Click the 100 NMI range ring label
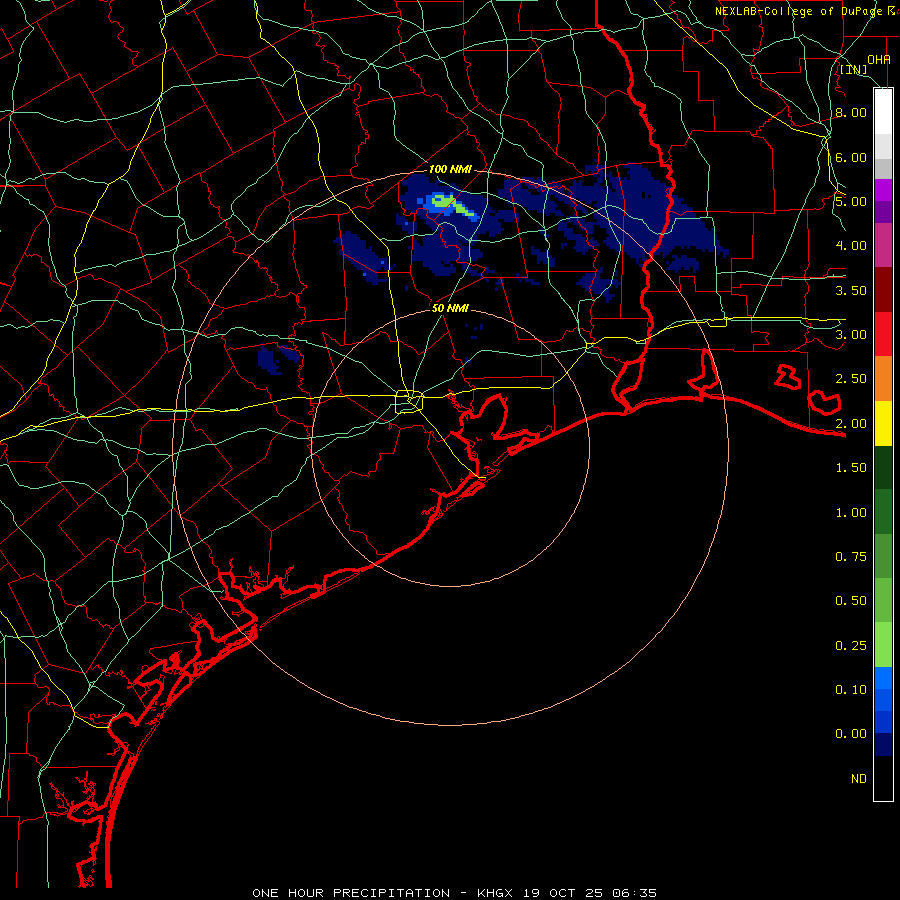The width and height of the screenshot is (900, 900). (451, 169)
